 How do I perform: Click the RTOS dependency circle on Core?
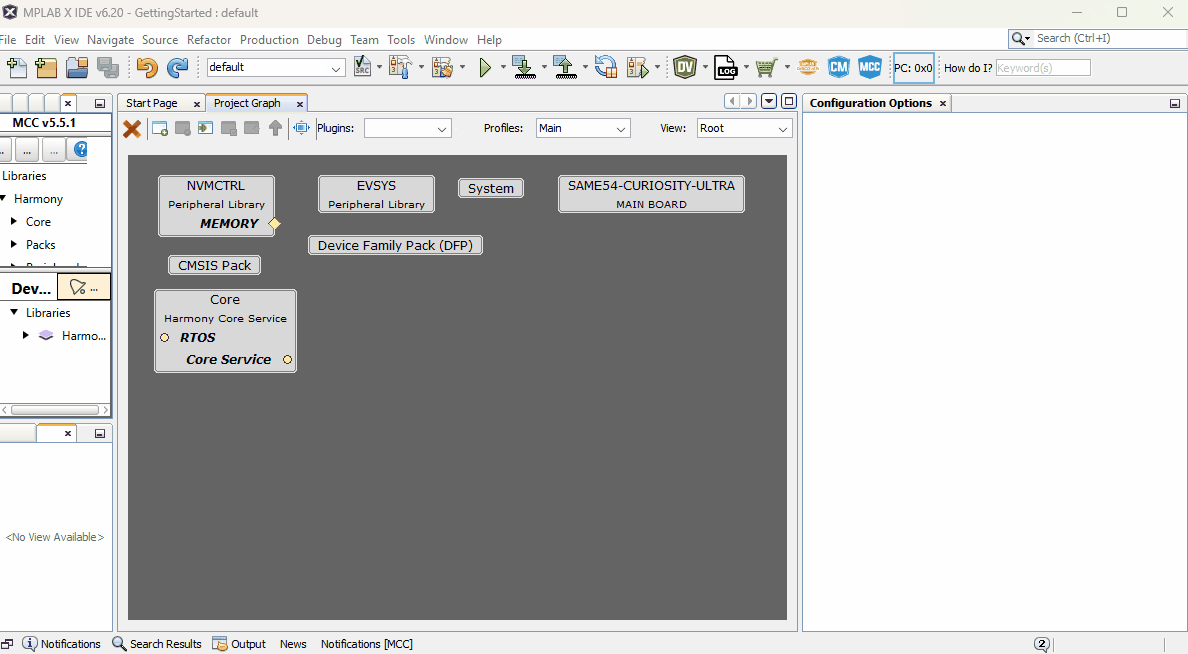(x=164, y=337)
